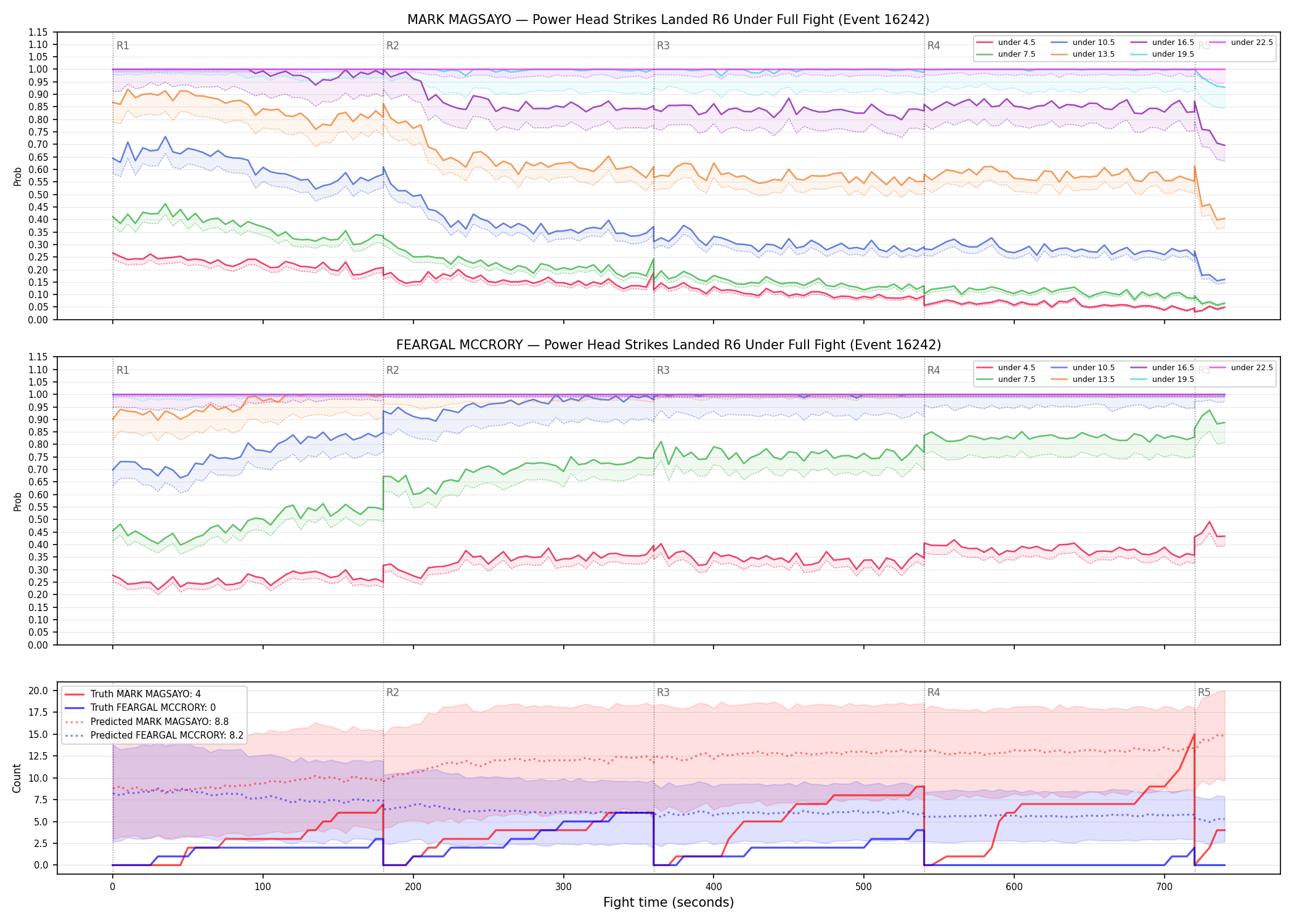Click the R4 round label in the McCrory chart
This screenshot has height=924, width=1294.
(934, 370)
